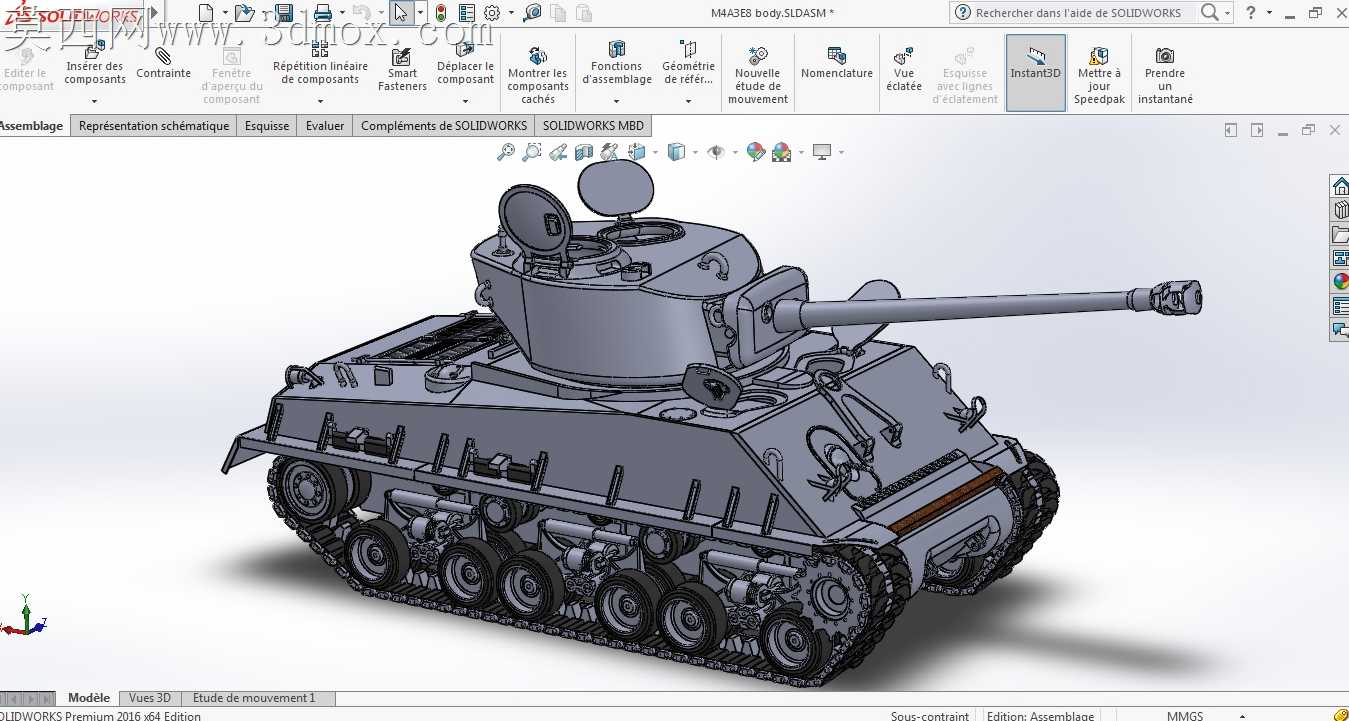The image size is (1349, 721).
Task: Click Edit Appearance colored ball icon
Action: (756, 152)
